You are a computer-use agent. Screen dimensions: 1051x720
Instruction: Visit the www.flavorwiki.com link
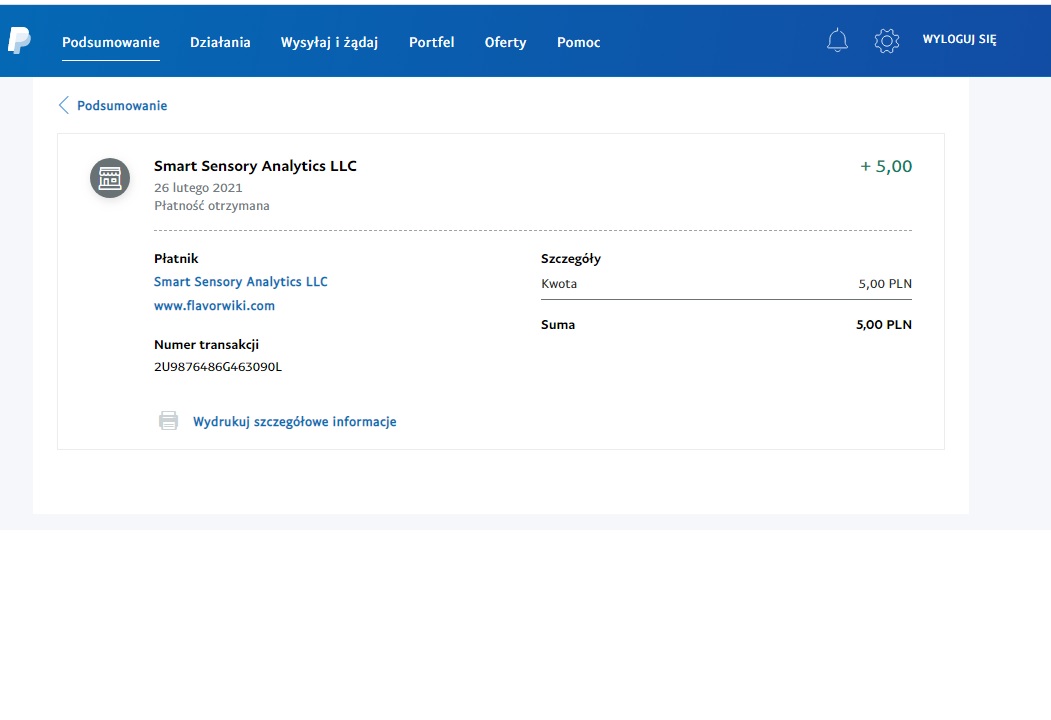(214, 306)
